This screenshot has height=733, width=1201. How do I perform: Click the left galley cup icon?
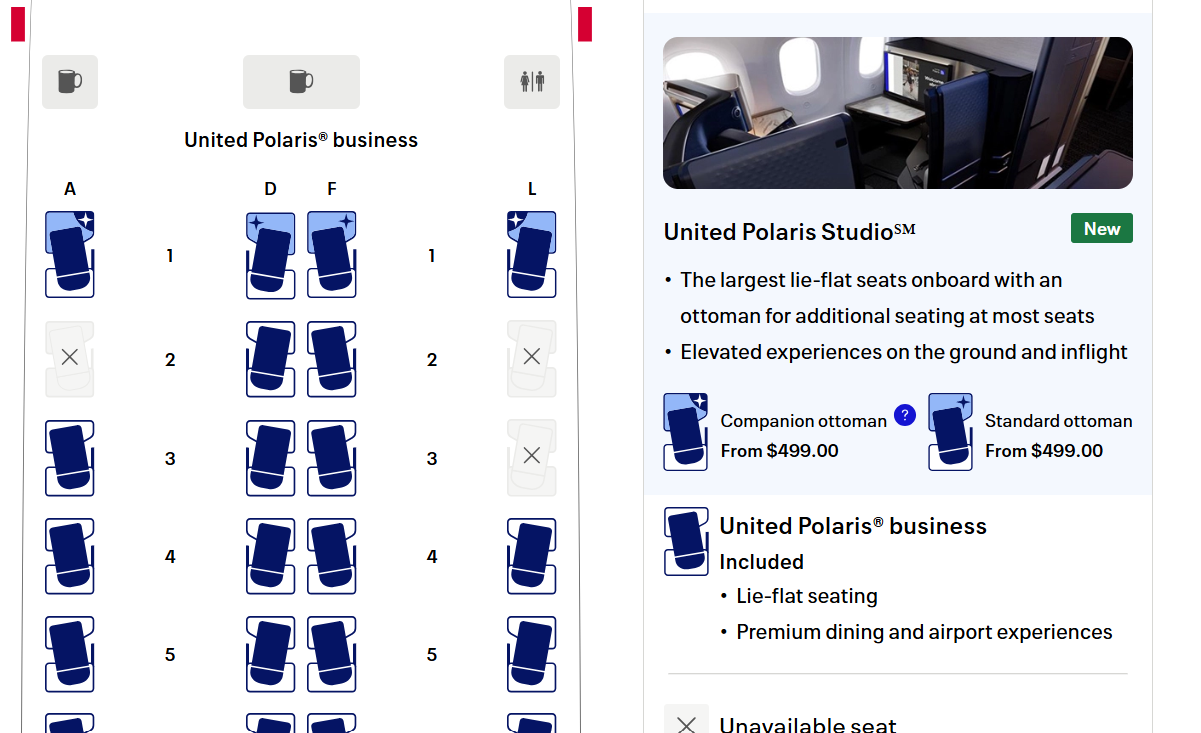69,81
